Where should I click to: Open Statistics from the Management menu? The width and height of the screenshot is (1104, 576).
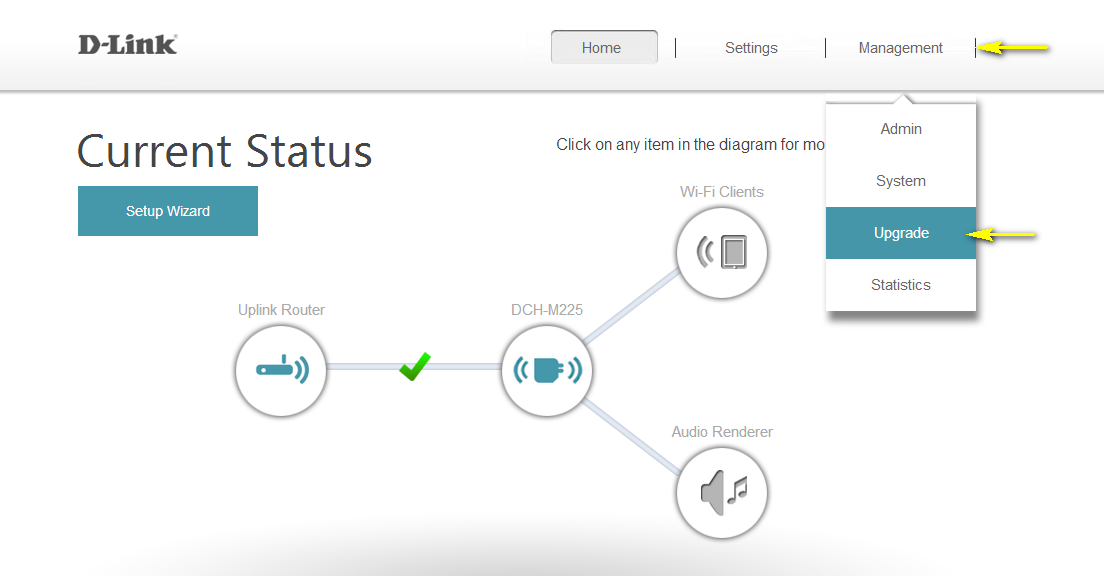901,285
